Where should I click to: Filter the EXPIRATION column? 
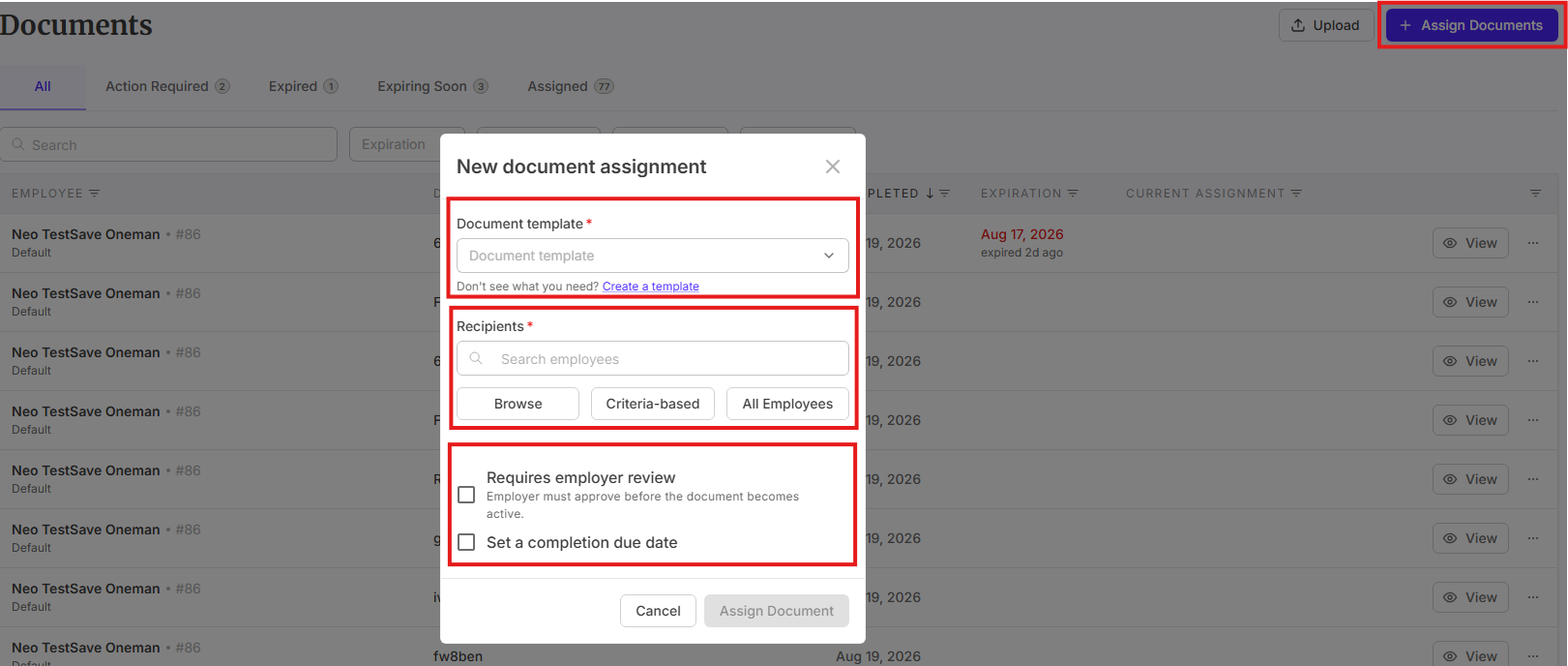pyautogui.click(x=1073, y=194)
